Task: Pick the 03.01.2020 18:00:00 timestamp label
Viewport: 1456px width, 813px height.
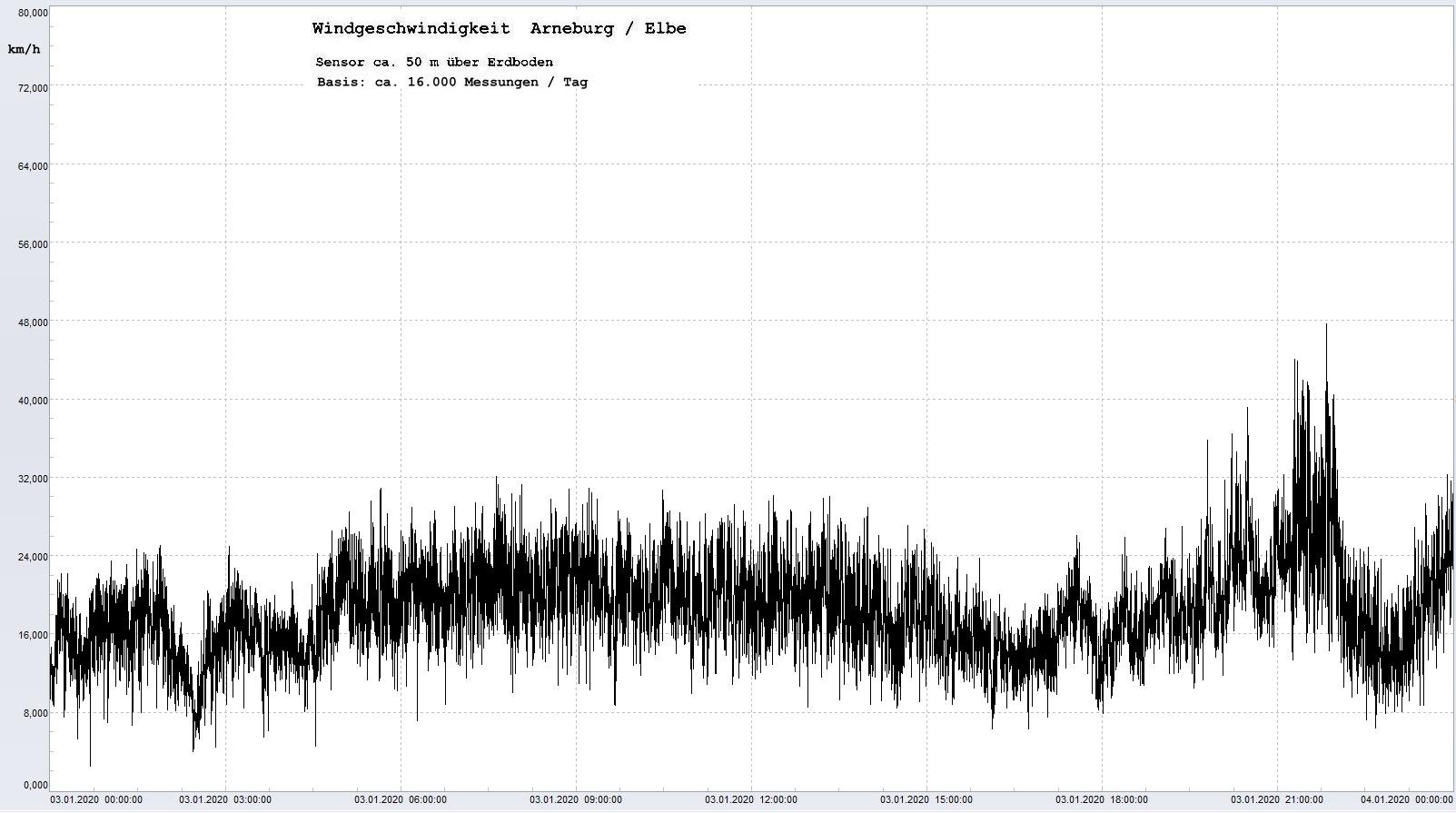Action: (x=1102, y=800)
